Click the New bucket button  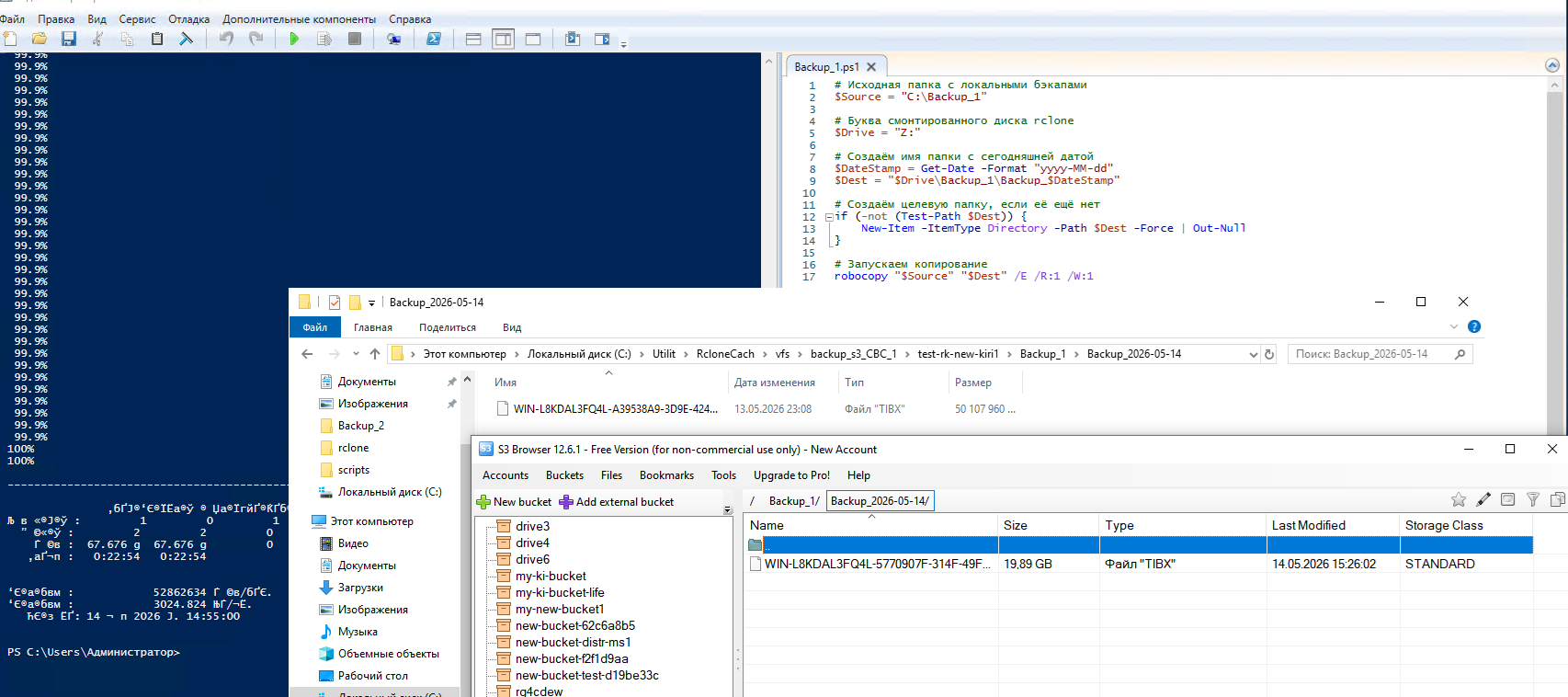514,502
